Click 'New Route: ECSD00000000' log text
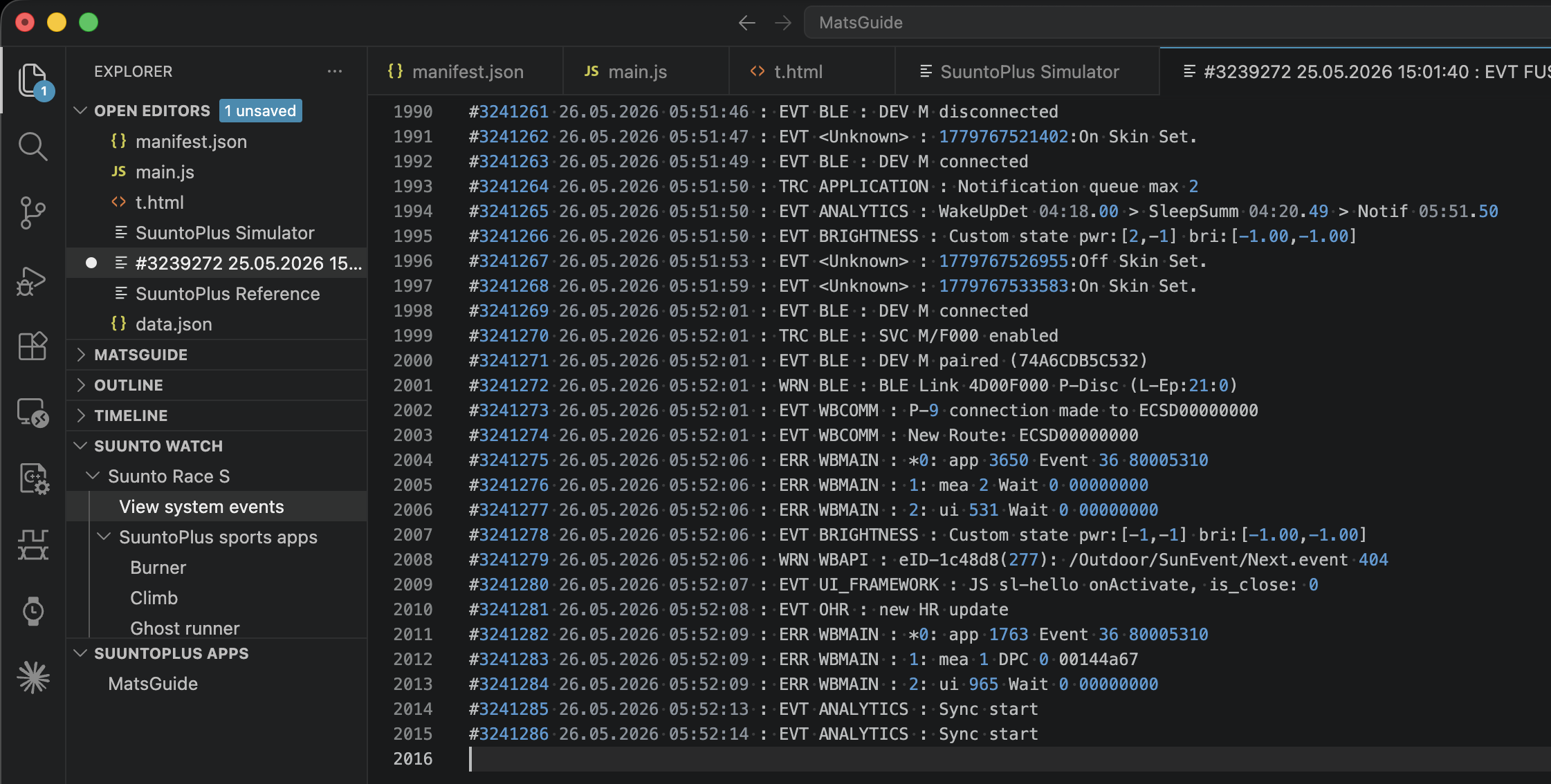 tap(1023, 435)
